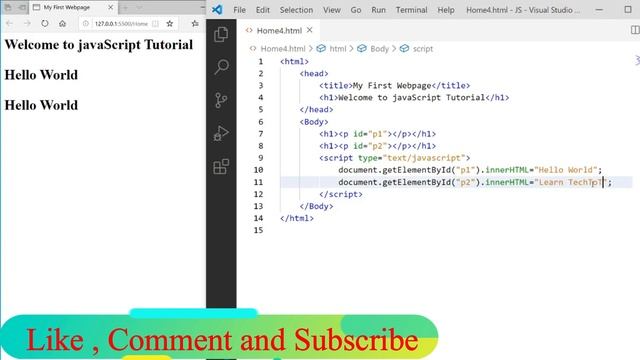Open the Run menu
640x360 pixels.
[x=378, y=10]
